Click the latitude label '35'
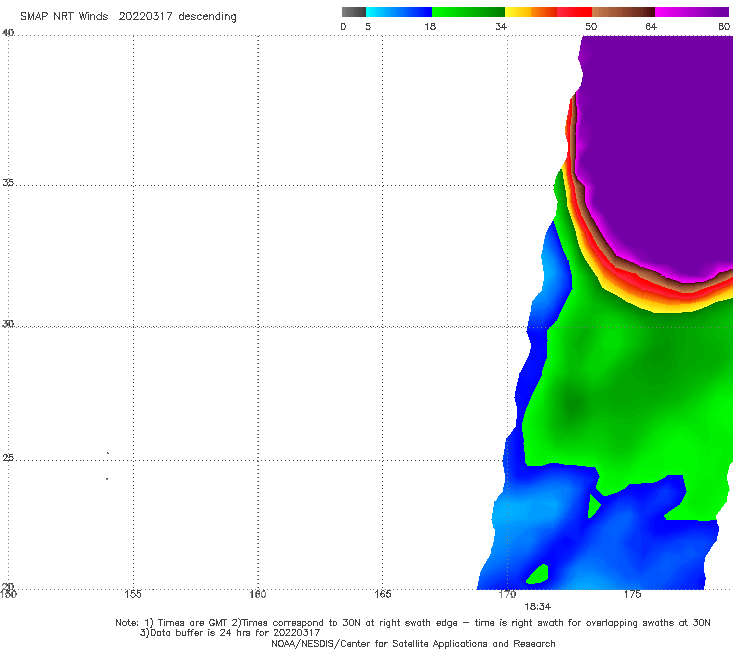Image resolution: width=740 pixels, height=650 pixels. pos(8,182)
